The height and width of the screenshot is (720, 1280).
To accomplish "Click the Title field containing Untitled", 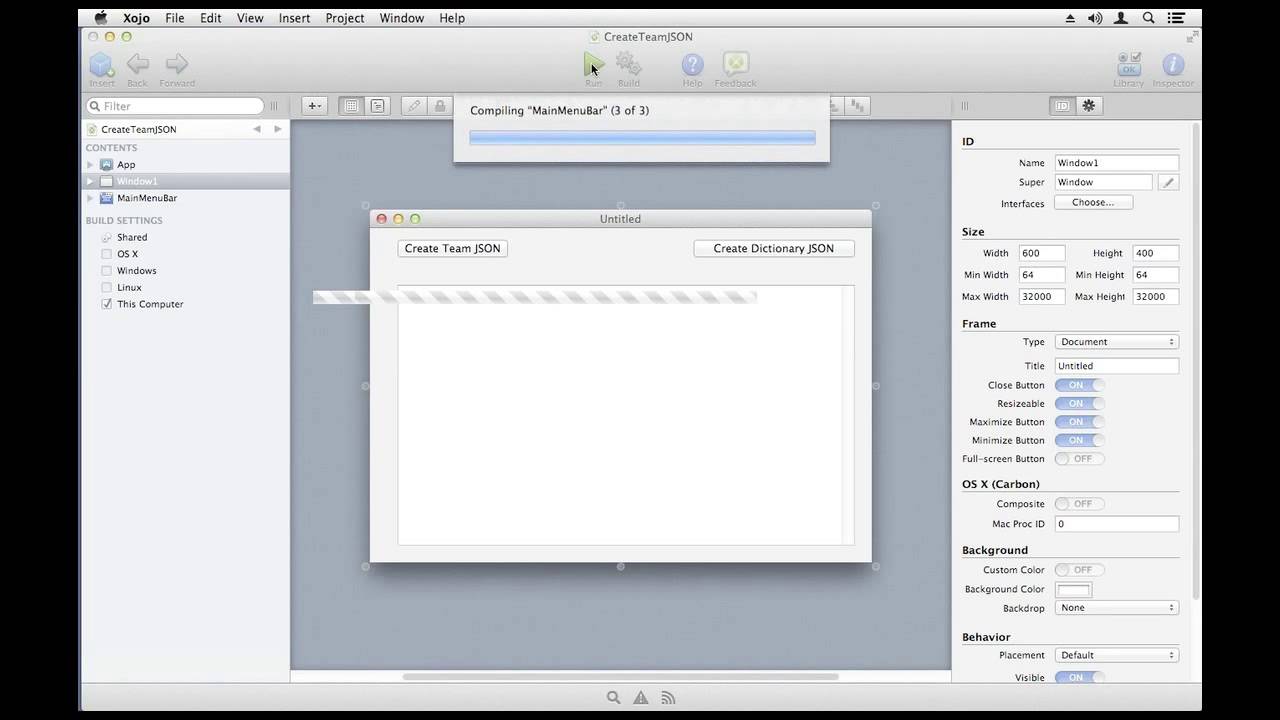I will pos(1117,366).
